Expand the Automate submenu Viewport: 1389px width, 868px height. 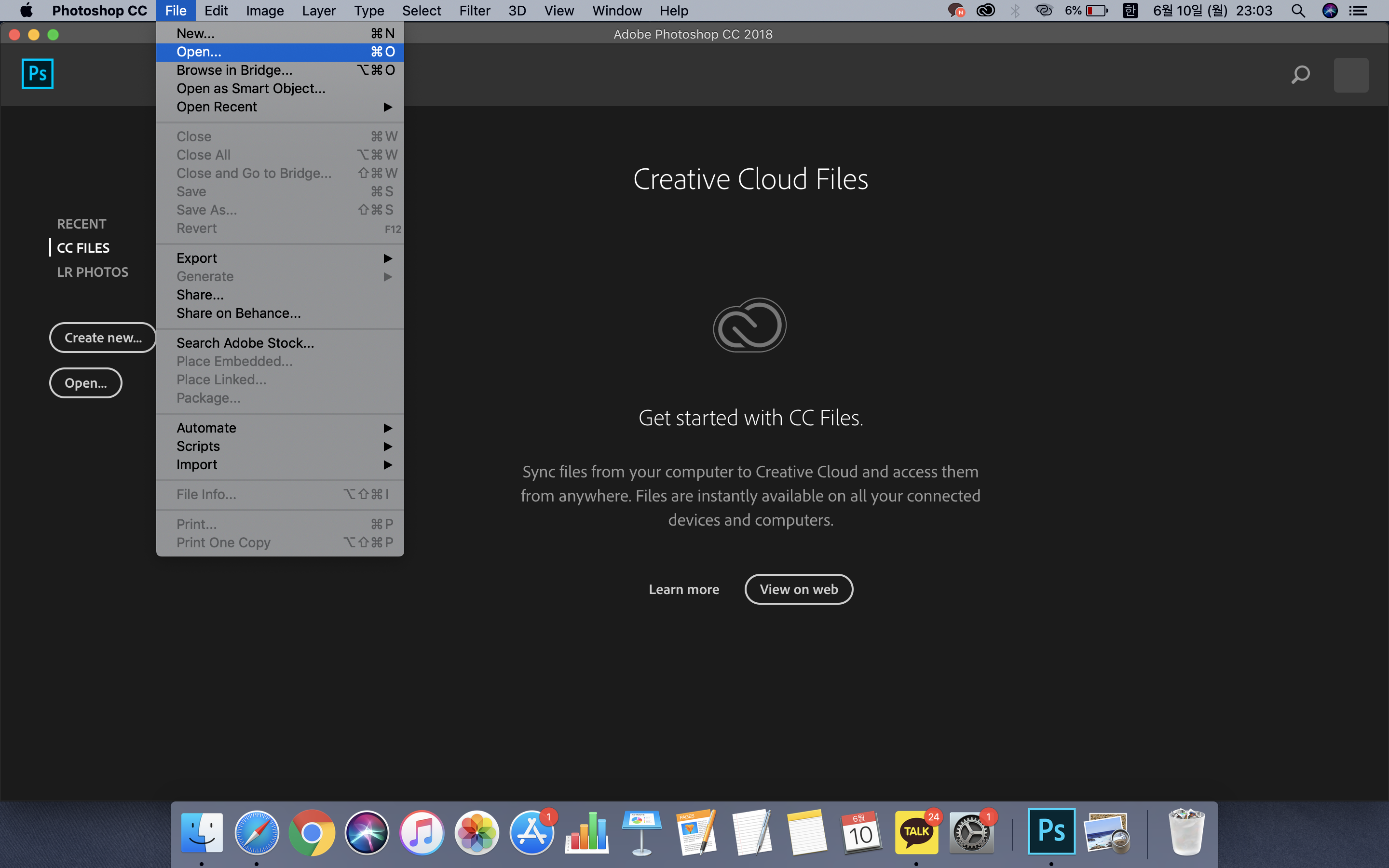tap(280, 428)
